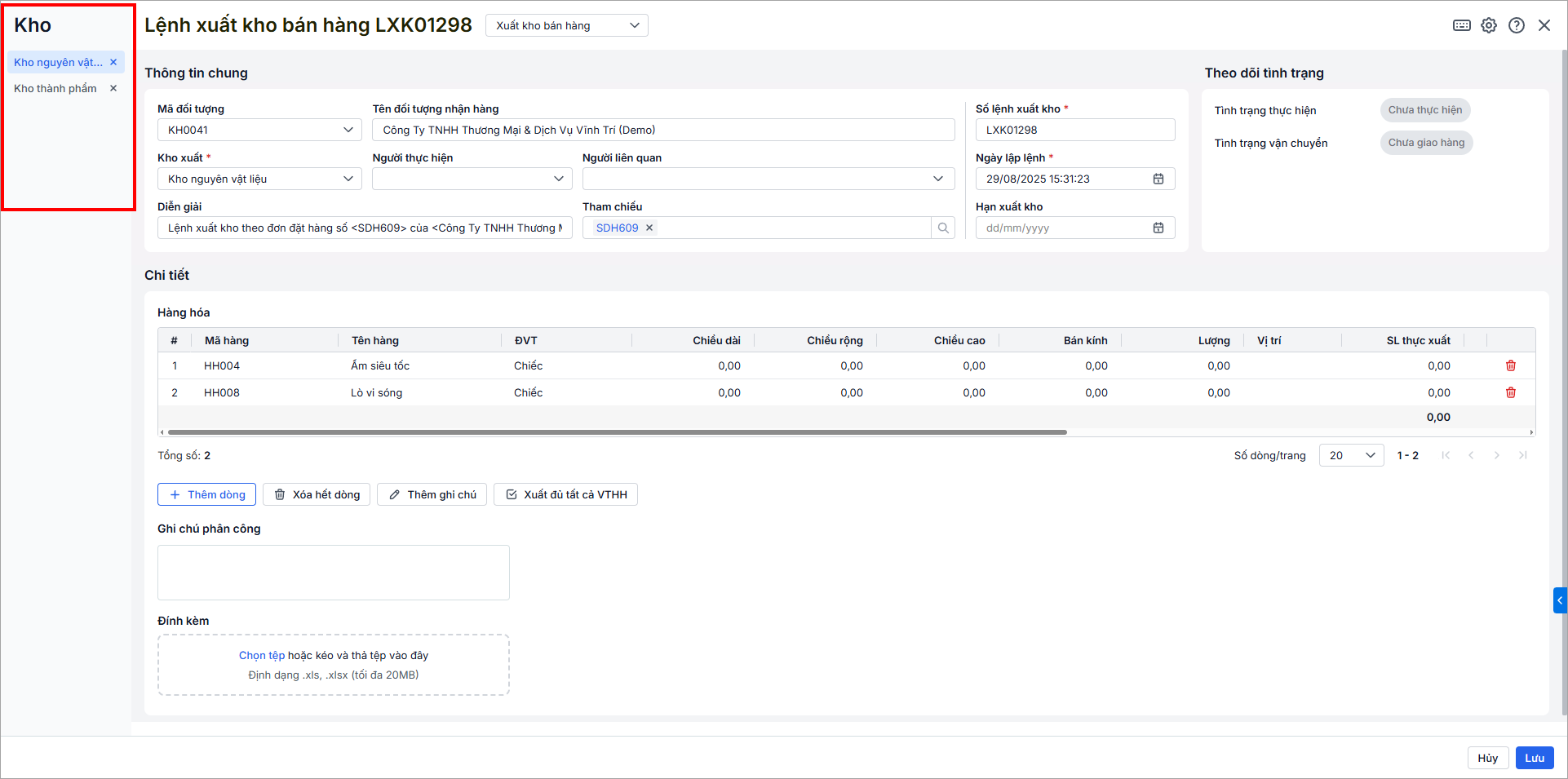This screenshot has width=1568, height=779.
Task: Open calendar for Hạn xuất kho
Action: [x=1158, y=228]
